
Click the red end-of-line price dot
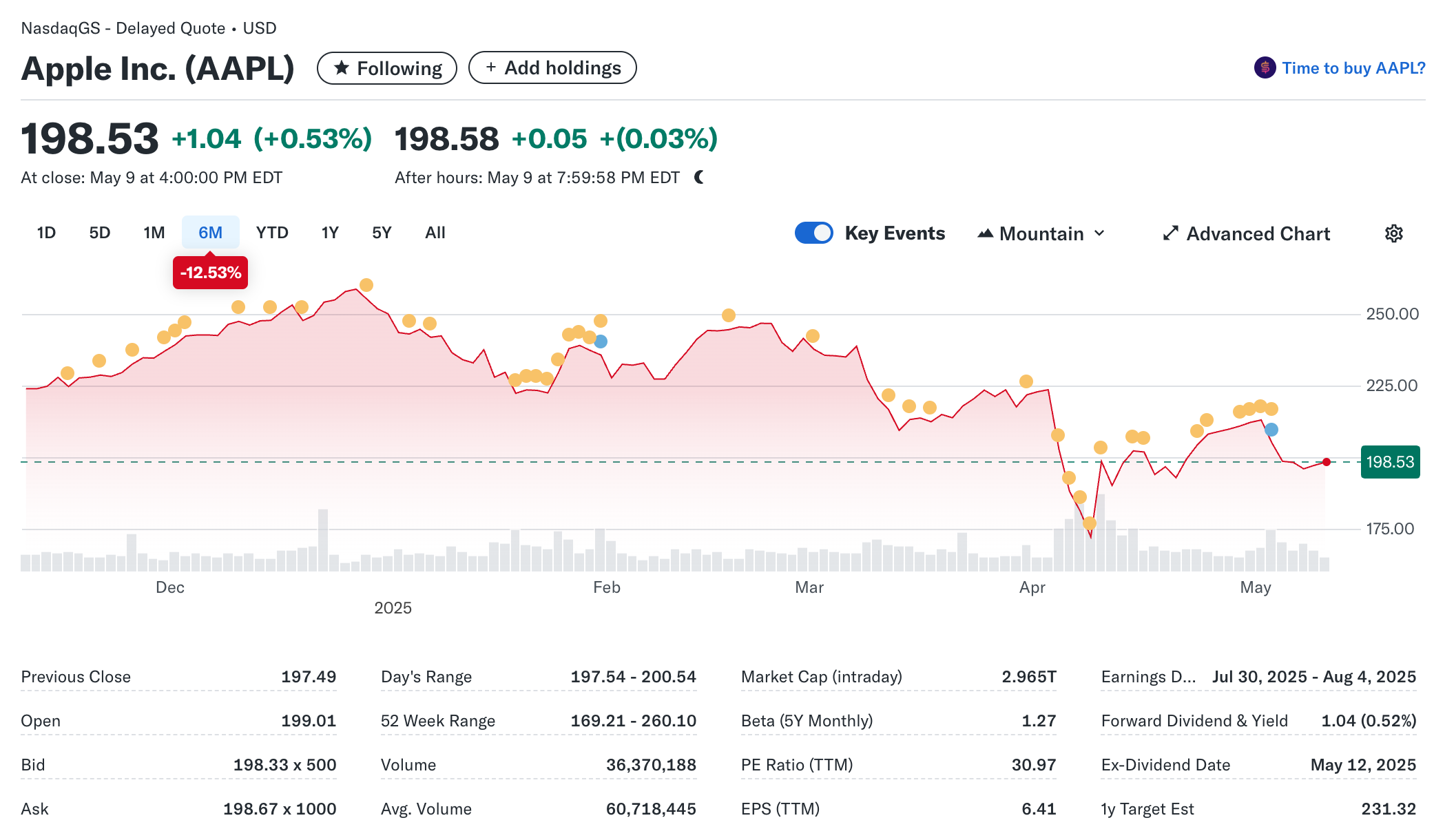click(x=1326, y=462)
